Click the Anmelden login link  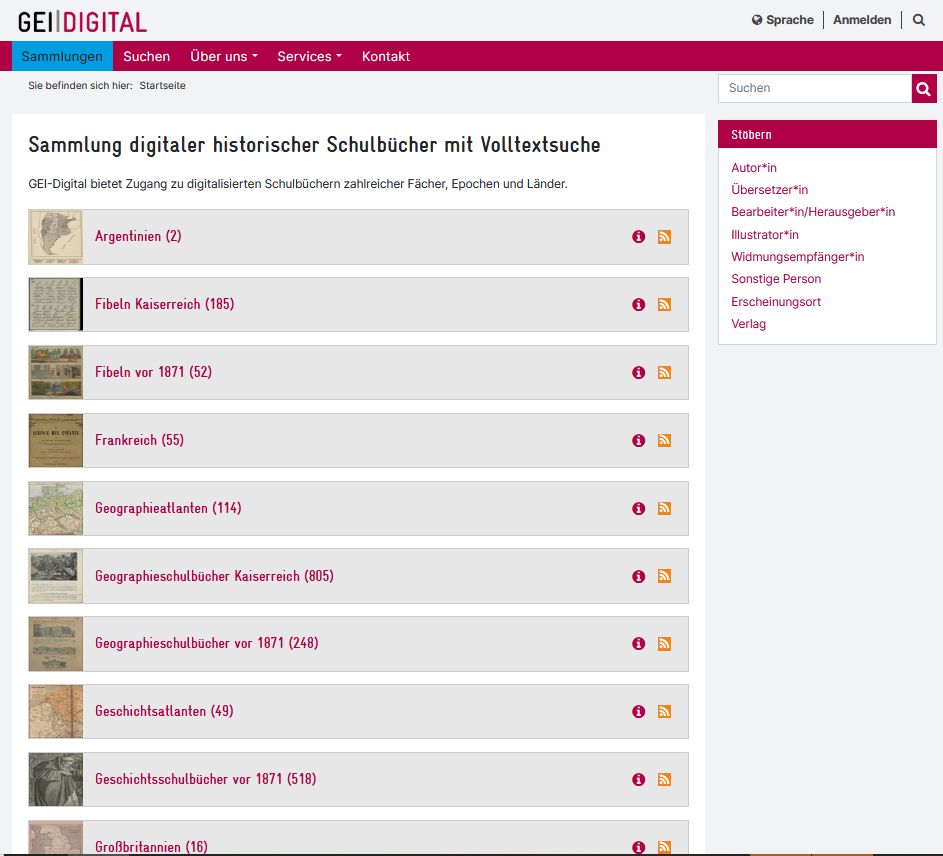pyautogui.click(x=862, y=20)
